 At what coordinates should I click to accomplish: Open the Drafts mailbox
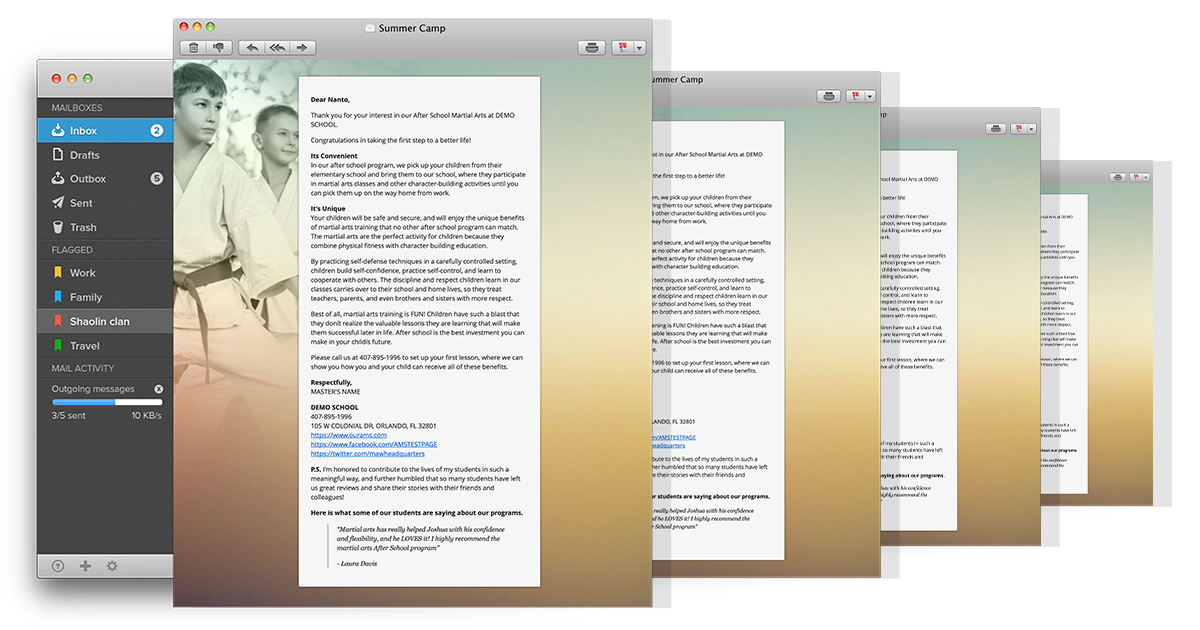point(85,155)
